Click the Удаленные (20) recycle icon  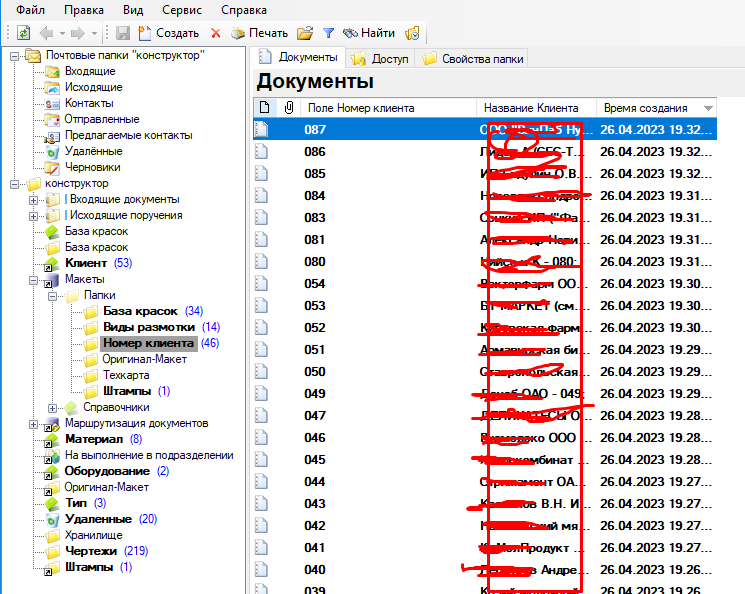click(52, 520)
